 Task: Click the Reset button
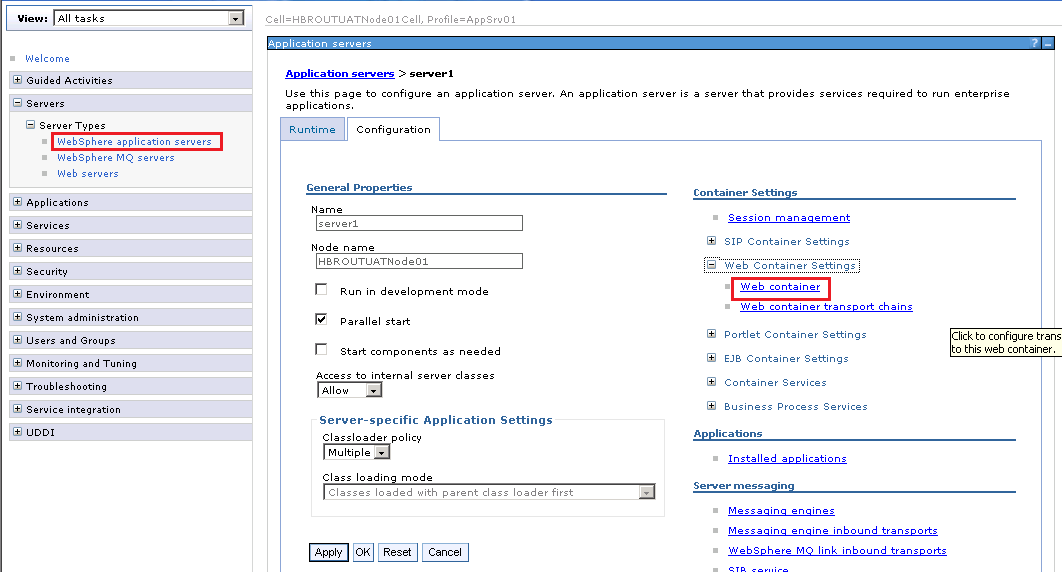pyautogui.click(x=397, y=552)
